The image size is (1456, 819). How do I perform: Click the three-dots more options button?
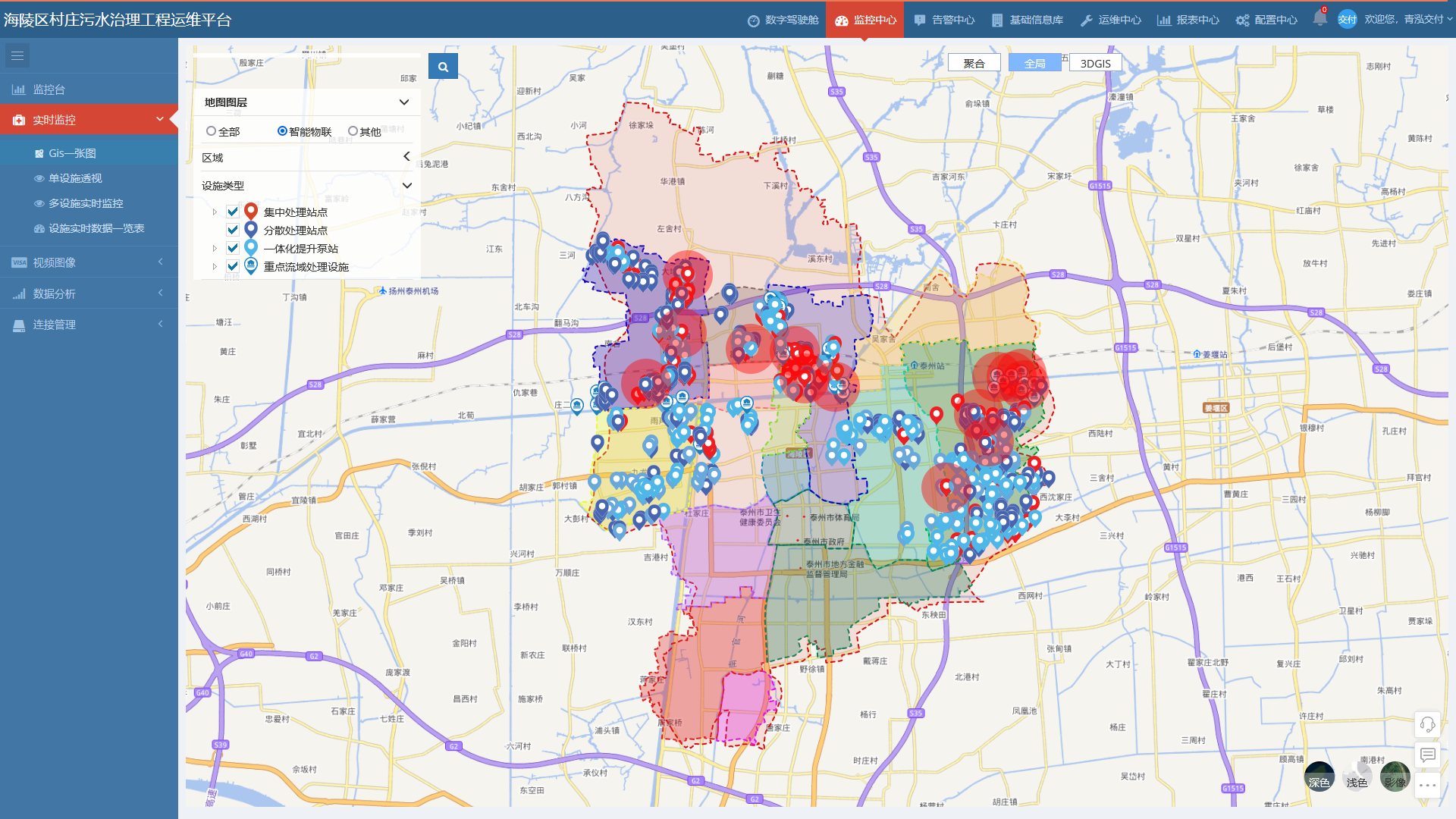1427,785
